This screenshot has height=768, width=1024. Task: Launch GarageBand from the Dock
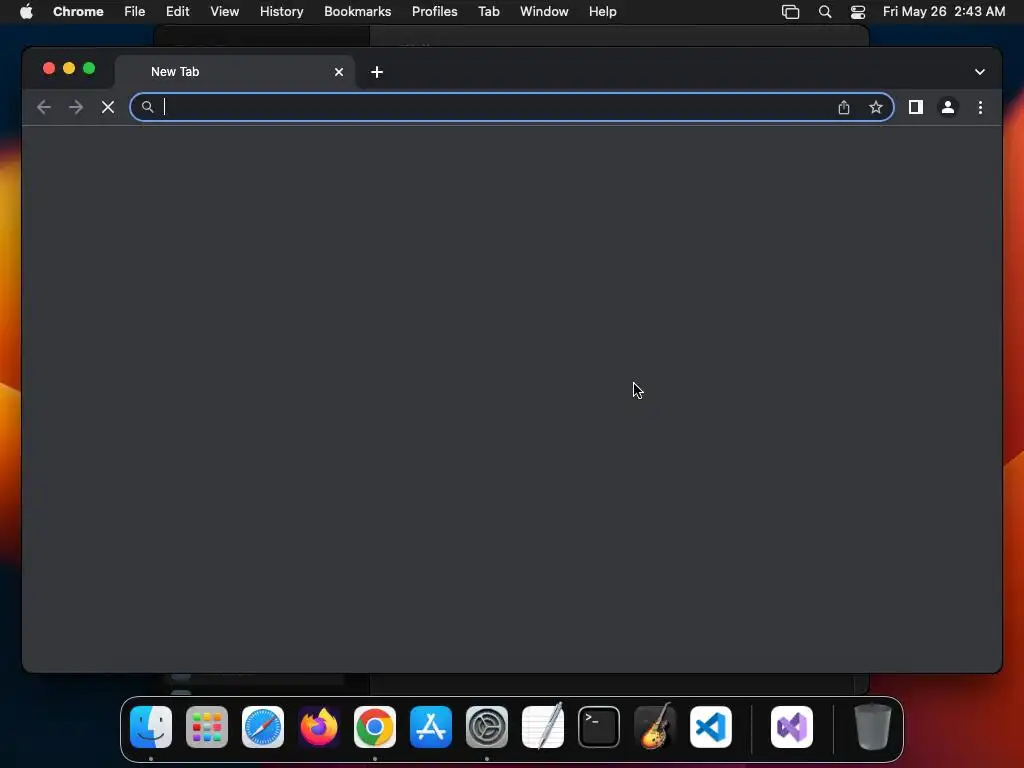pos(655,727)
